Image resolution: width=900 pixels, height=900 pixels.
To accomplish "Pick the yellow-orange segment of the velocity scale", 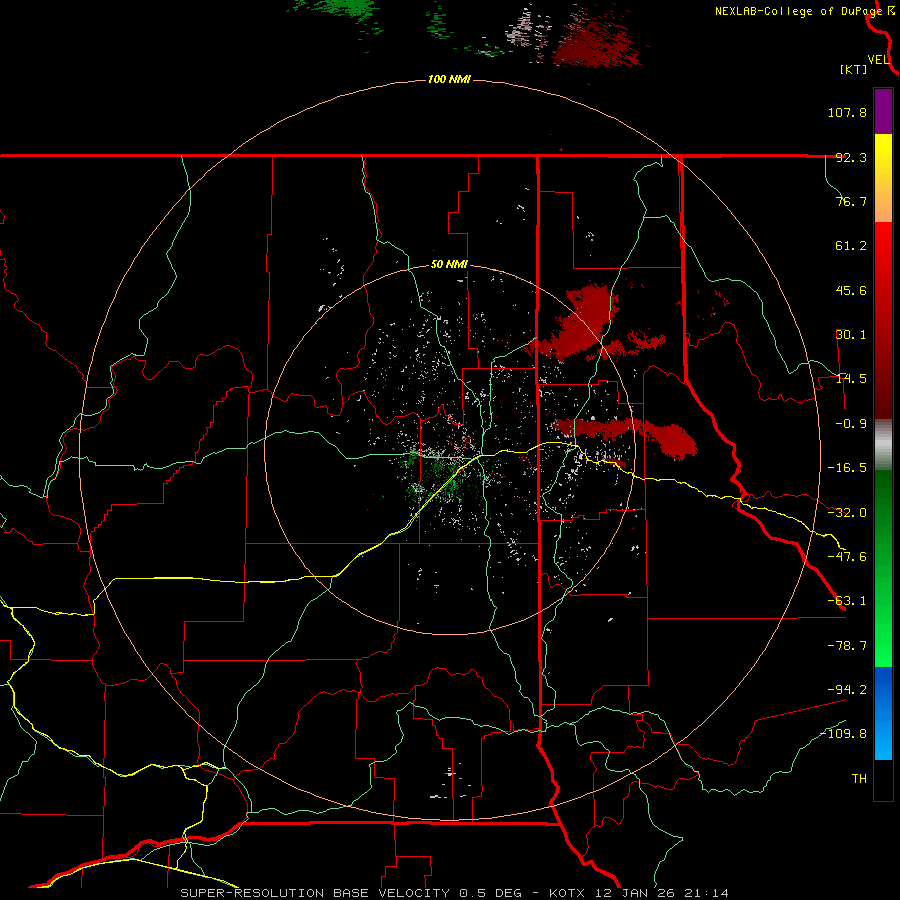I will [883, 178].
